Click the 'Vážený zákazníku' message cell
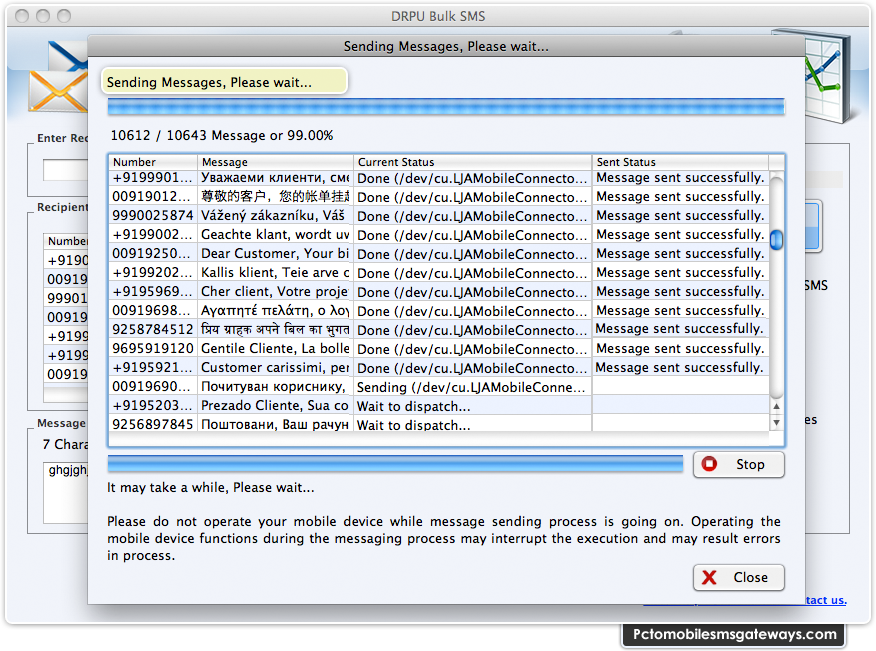This screenshot has width=876, height=651. click(x=275, y=216)
